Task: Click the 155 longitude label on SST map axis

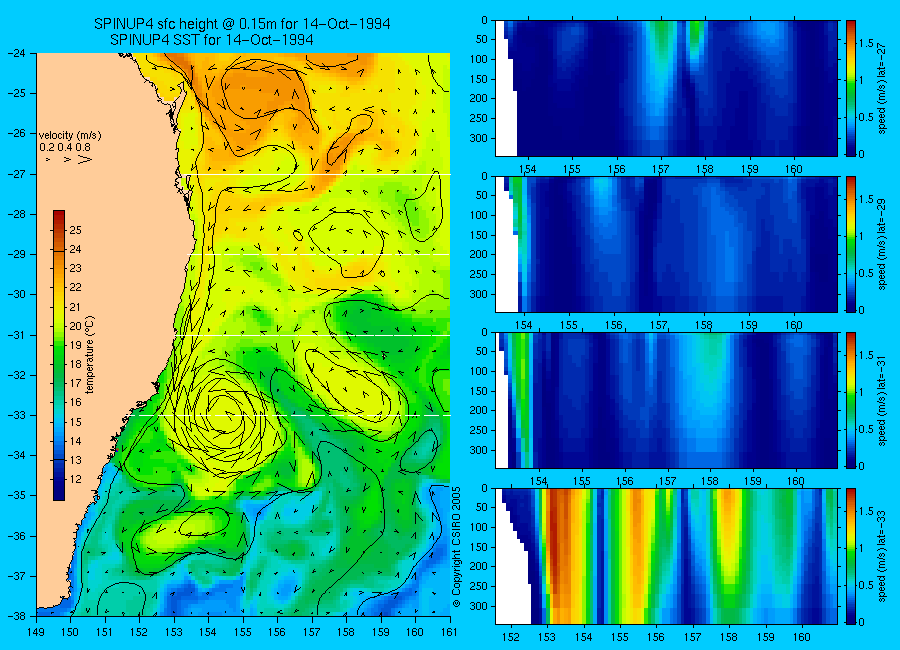Action: point(243,632)
